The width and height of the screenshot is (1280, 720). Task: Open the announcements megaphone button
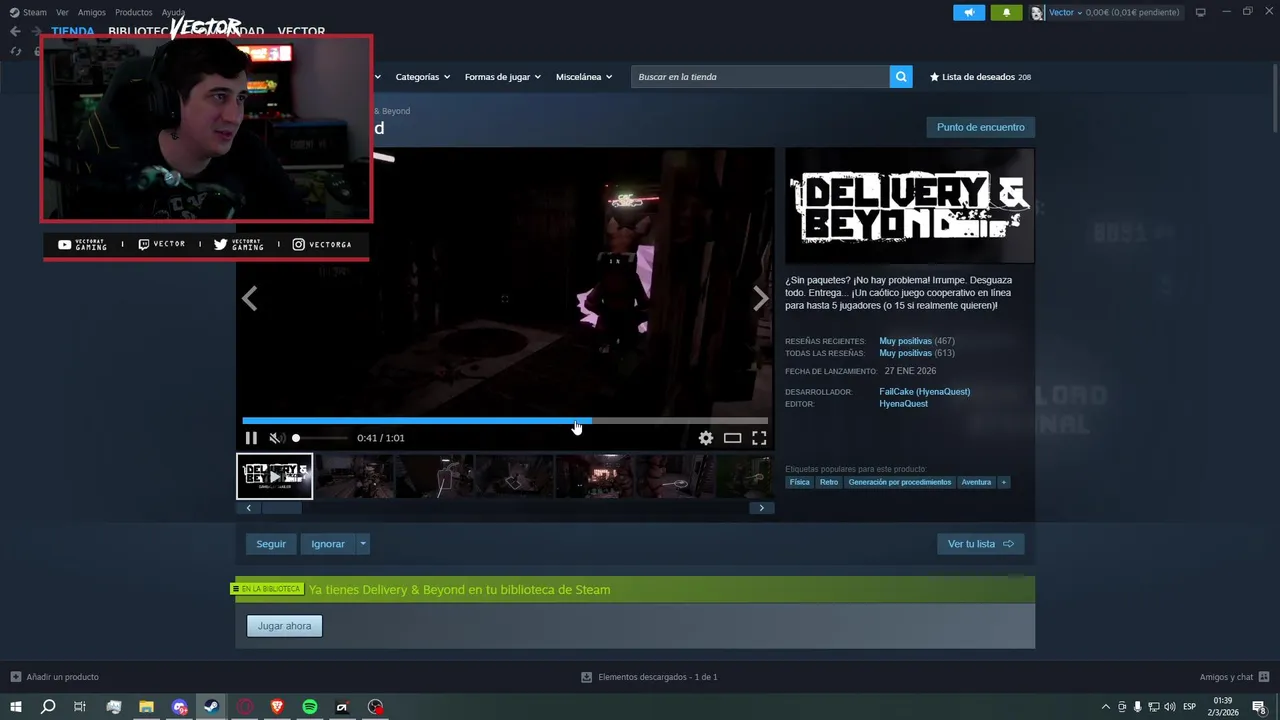click(969, 12)
